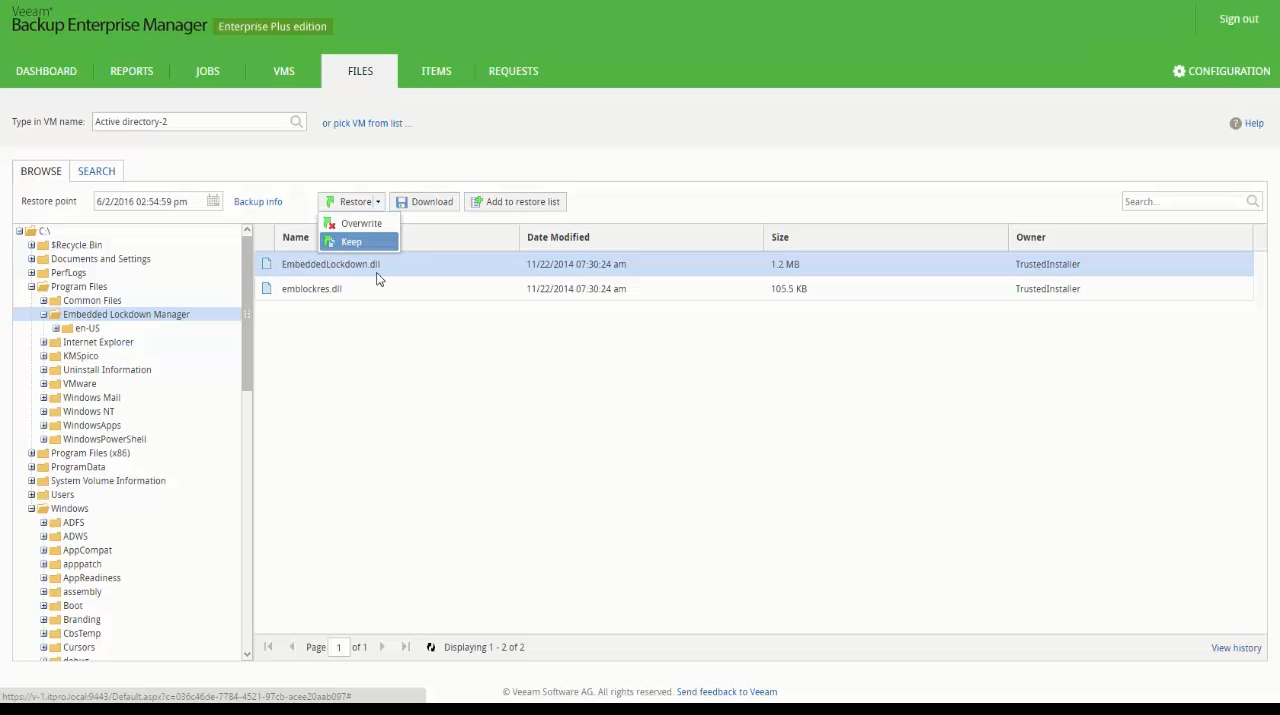Click the calendar icon beside restore point
Viewport: 1280px width, 715px height.
click(x=213, y=201)
